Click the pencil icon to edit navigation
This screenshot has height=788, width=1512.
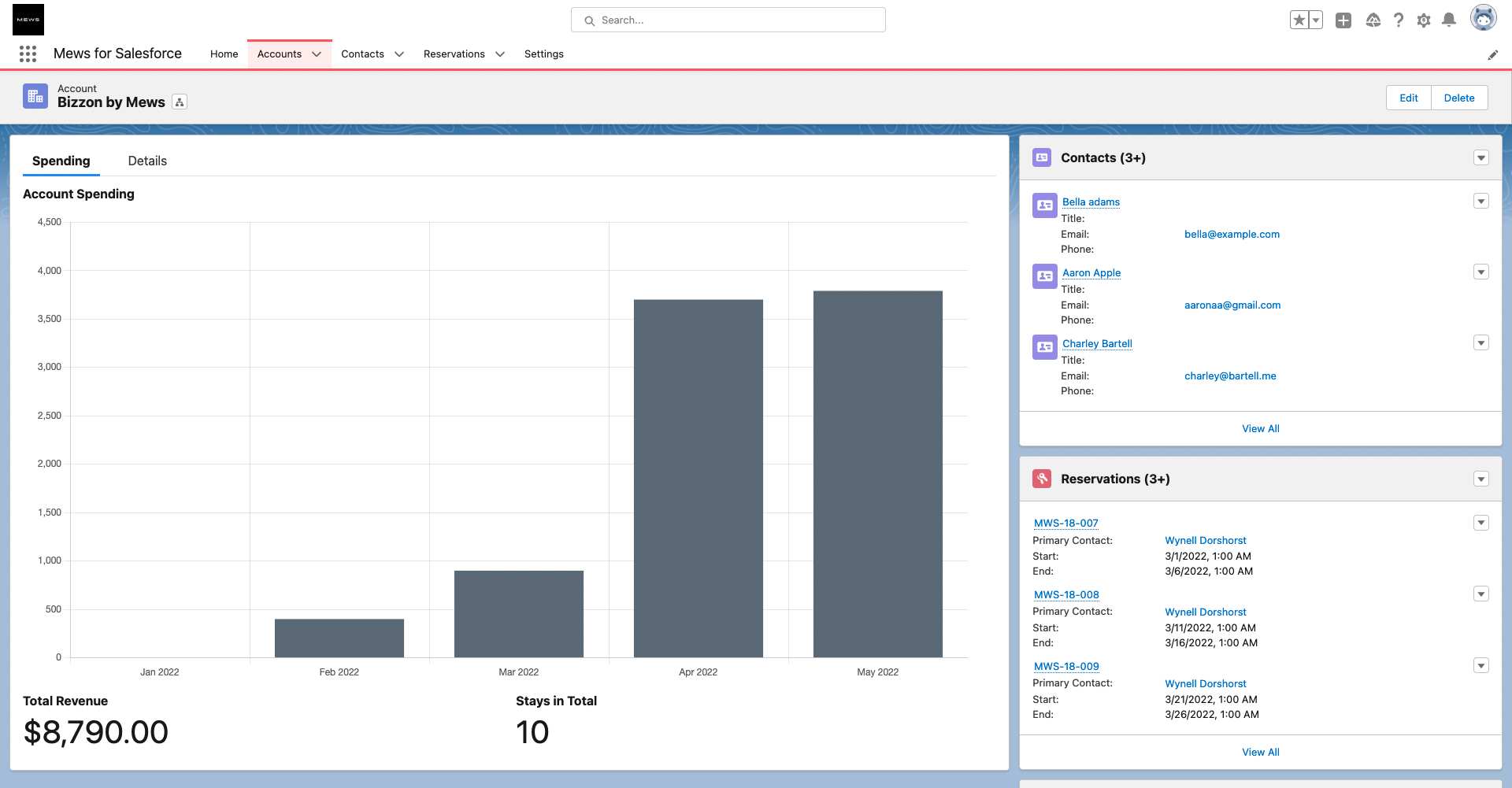tap(1492, 54)
